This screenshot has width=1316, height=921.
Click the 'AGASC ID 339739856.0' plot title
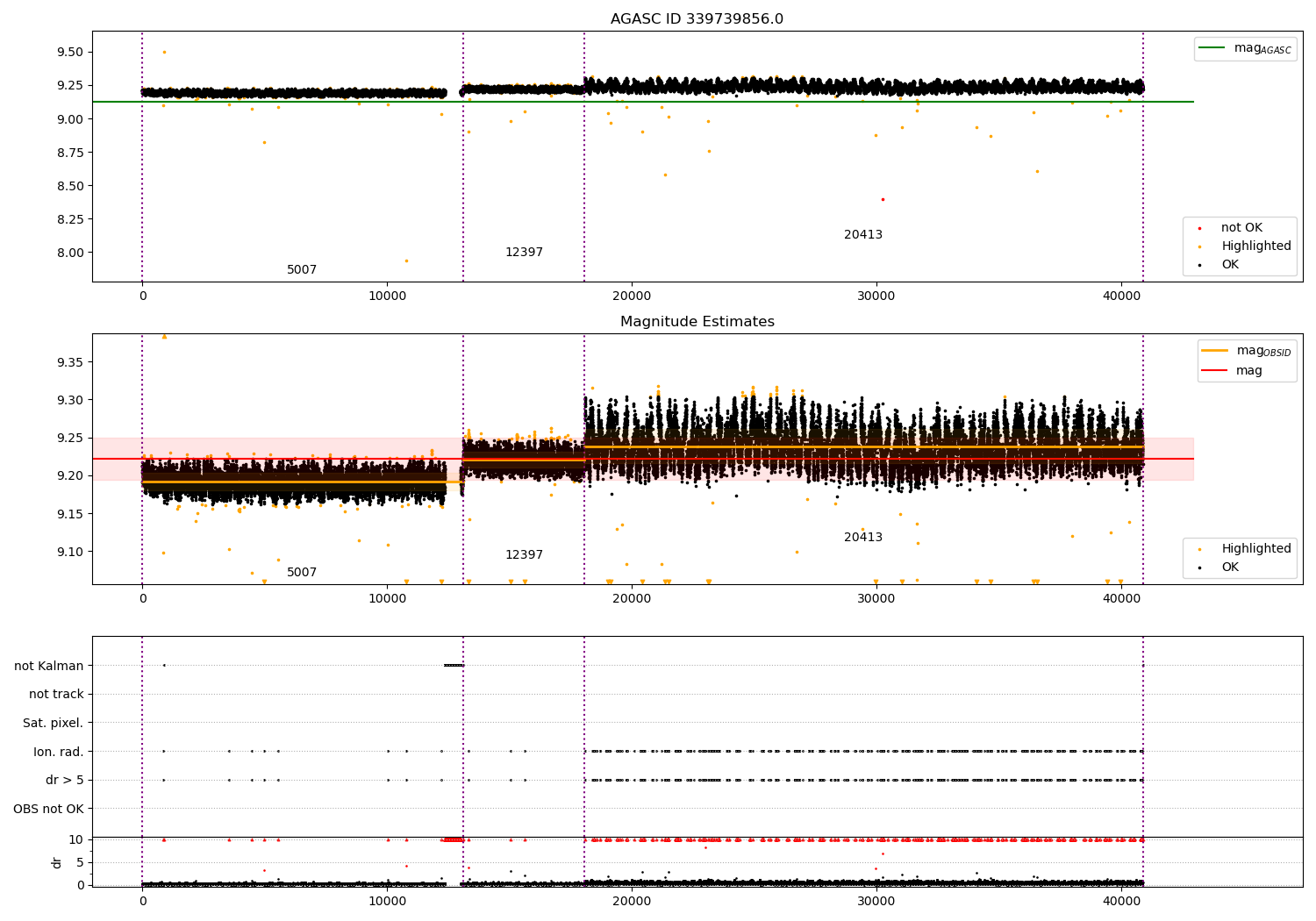click(697, 19)
